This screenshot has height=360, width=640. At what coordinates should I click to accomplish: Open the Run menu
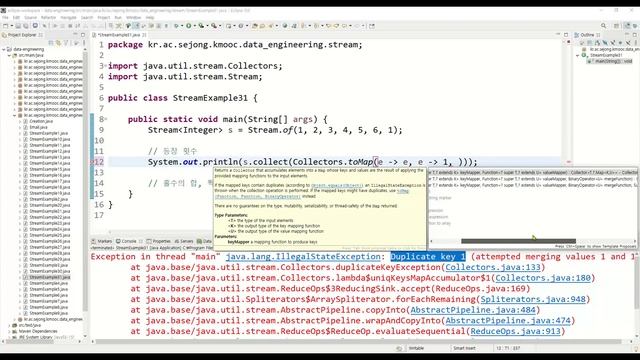tap(118, 18)
